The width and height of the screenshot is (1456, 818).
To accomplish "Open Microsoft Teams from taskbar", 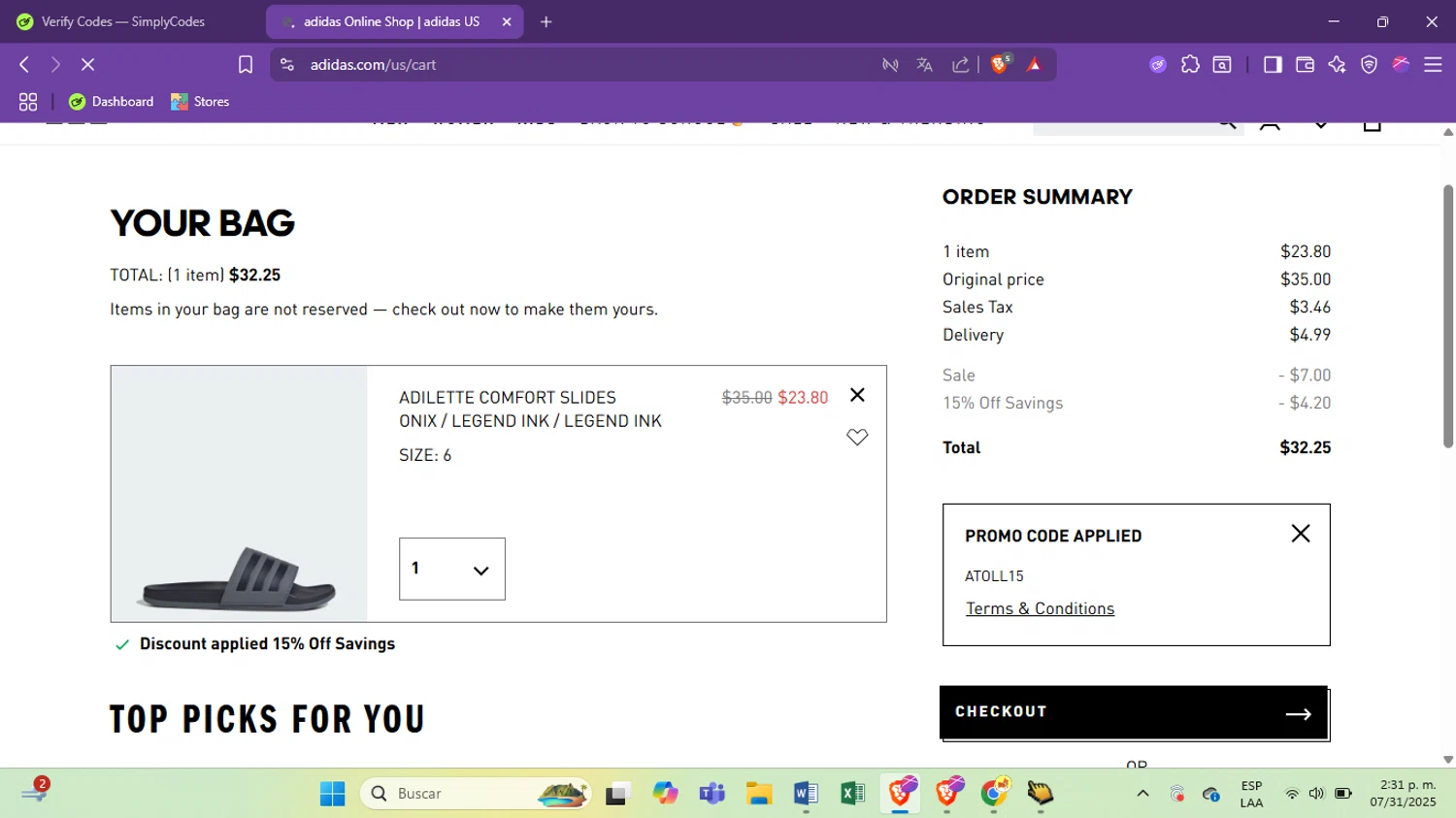I will 712,794.
